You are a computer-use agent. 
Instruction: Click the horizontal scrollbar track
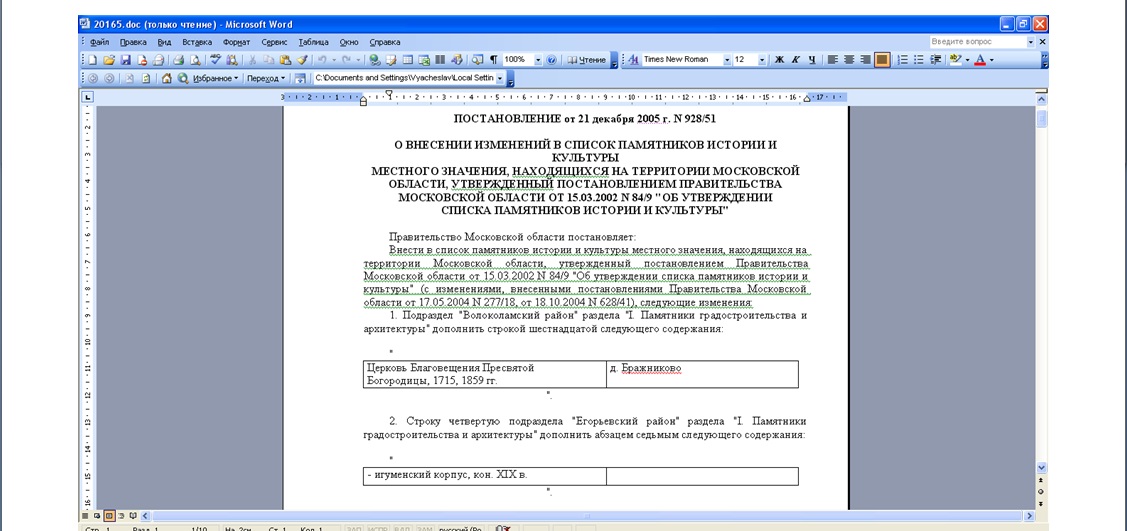(x=588, y=516)
